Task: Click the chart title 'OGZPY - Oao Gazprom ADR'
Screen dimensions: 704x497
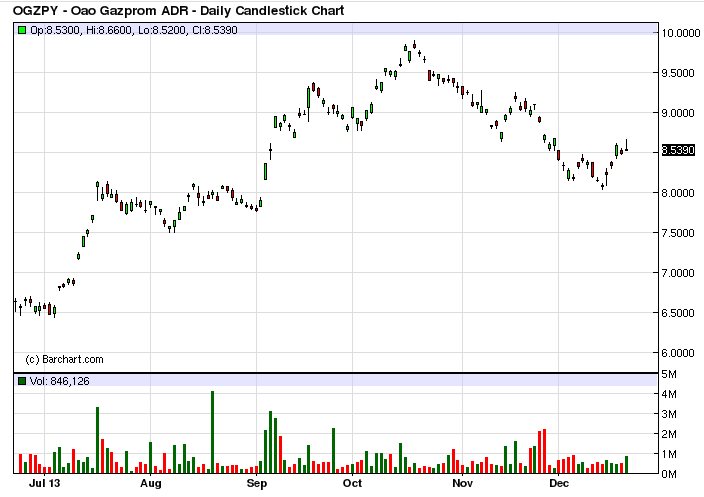Action: 101,10
